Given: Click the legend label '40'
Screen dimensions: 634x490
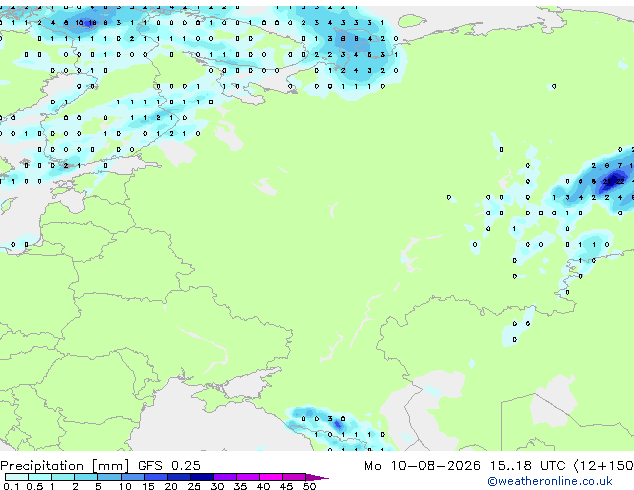Looking at the screenshot, I should coord(263,486).
